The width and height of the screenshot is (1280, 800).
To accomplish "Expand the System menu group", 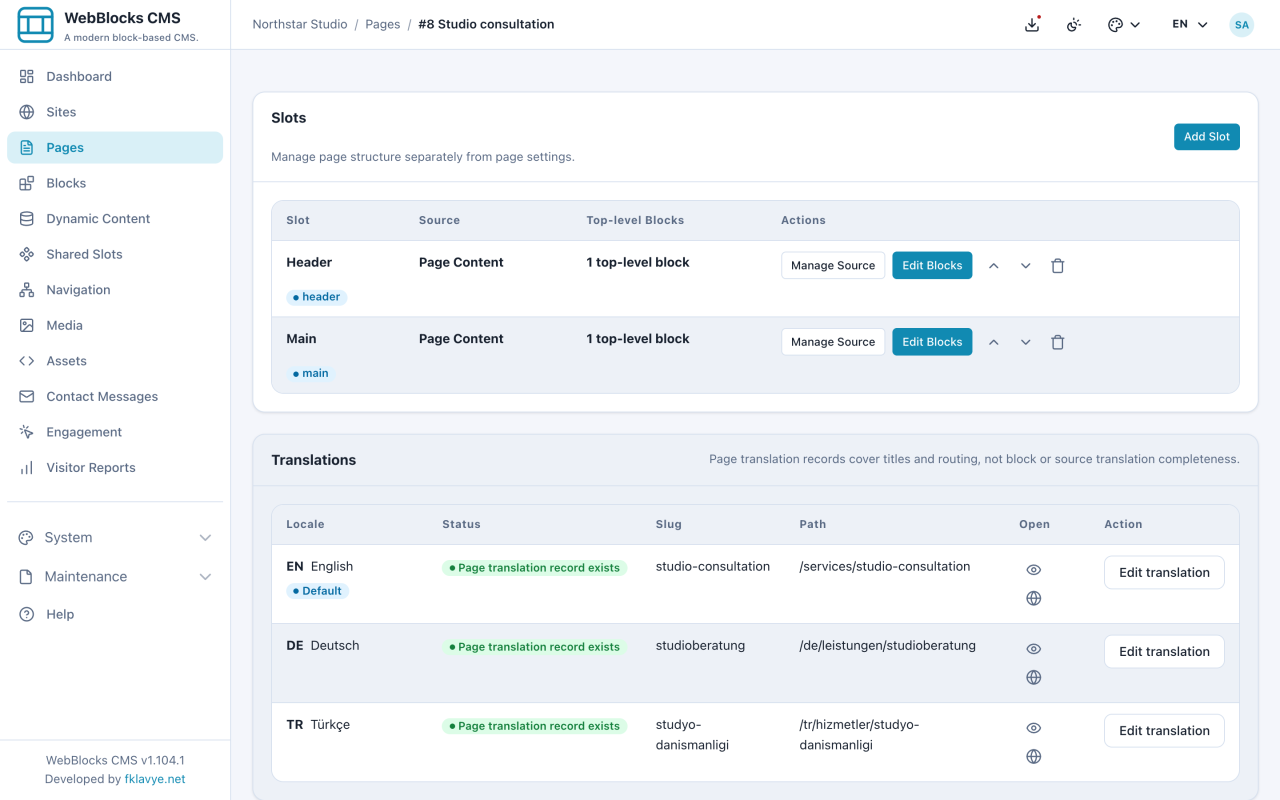I will pyautogui.click(x=115, y=538).
